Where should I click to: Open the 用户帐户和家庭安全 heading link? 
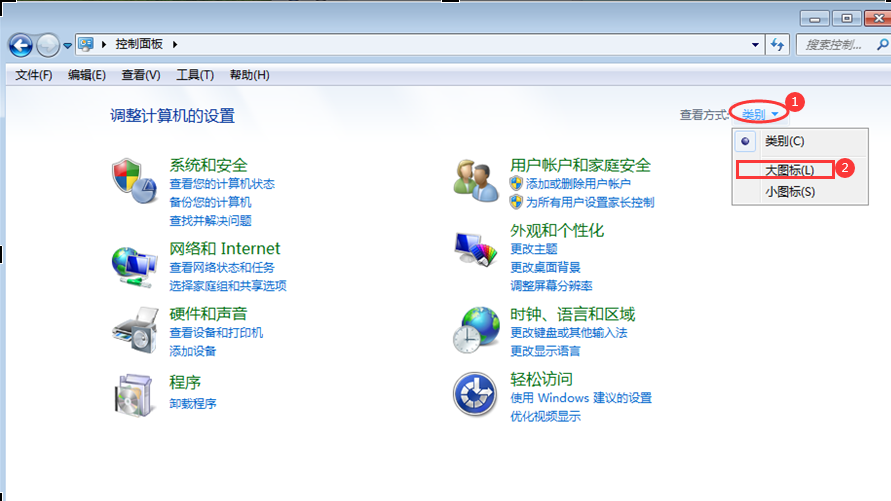coord(580,165)
